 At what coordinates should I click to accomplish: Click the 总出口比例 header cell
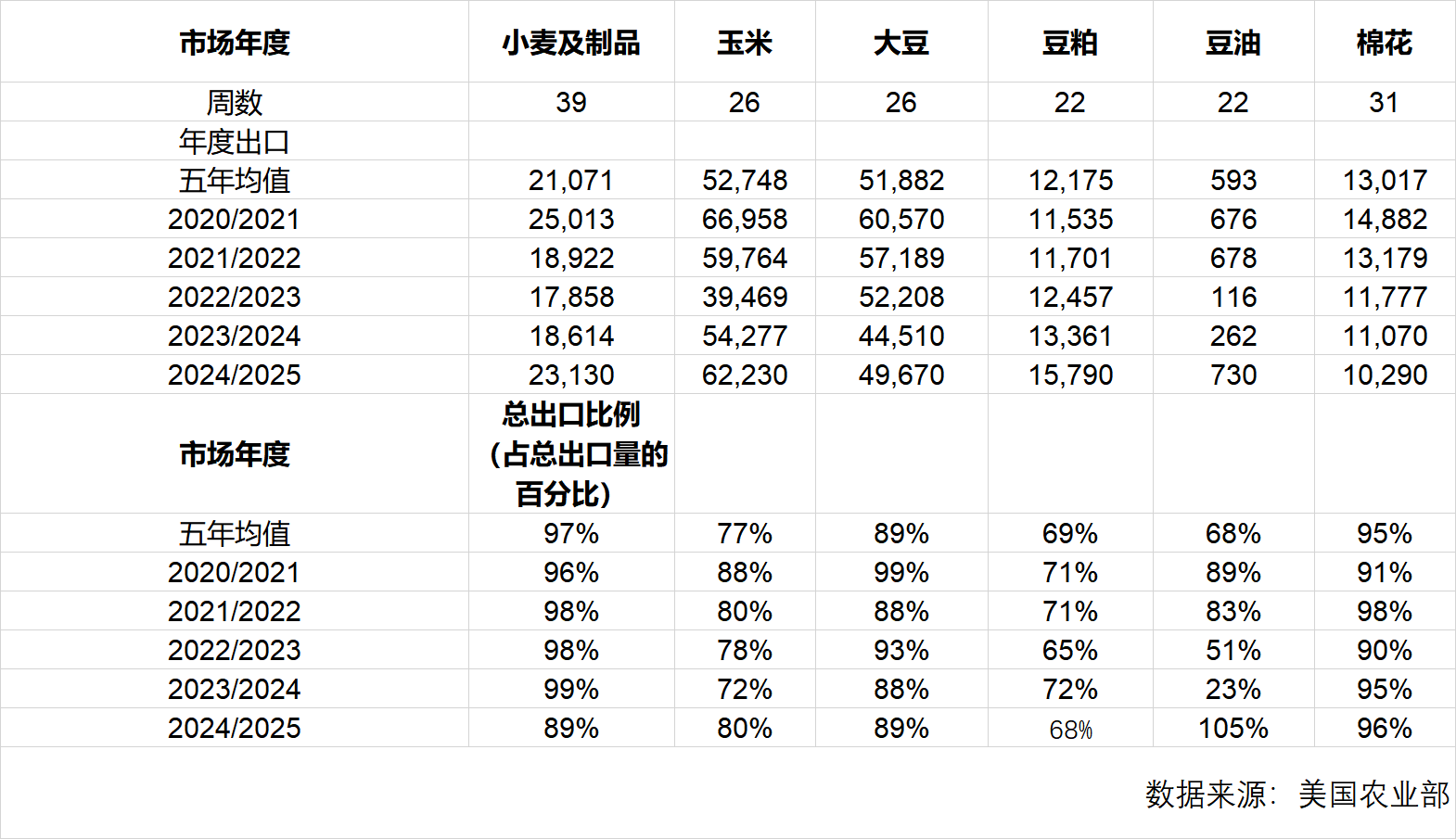point(571,453)
